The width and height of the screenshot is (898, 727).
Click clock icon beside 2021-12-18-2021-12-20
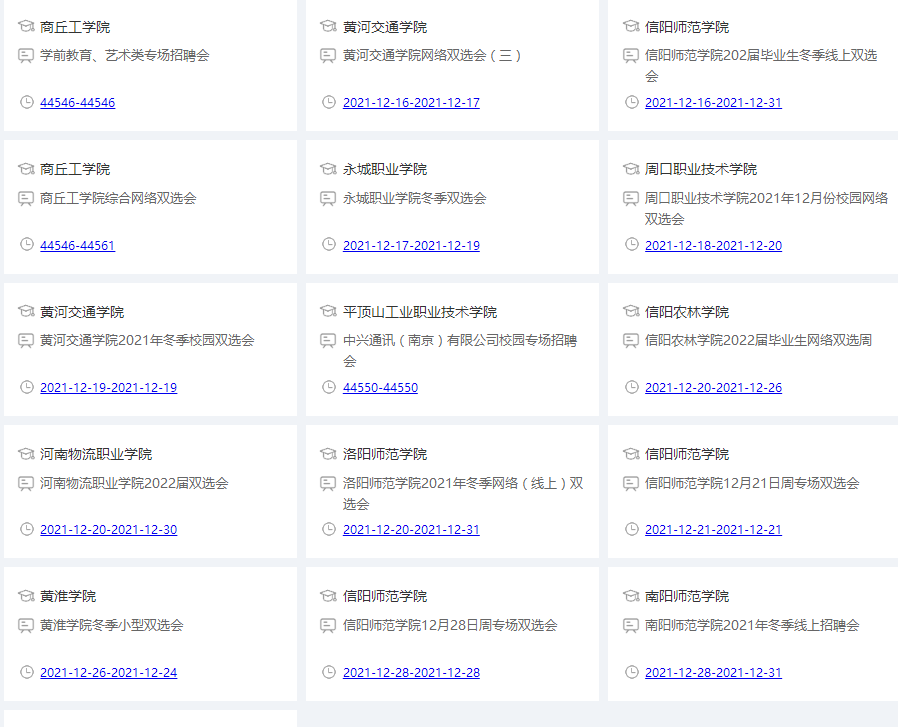click(x=631, y=245)
